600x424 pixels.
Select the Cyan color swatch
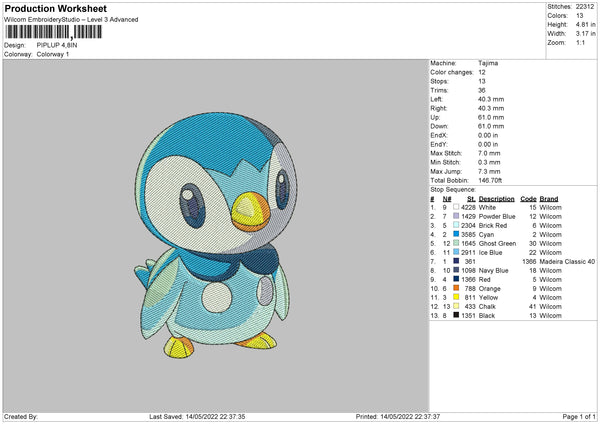pyautogui.click(x=456, y=234)
